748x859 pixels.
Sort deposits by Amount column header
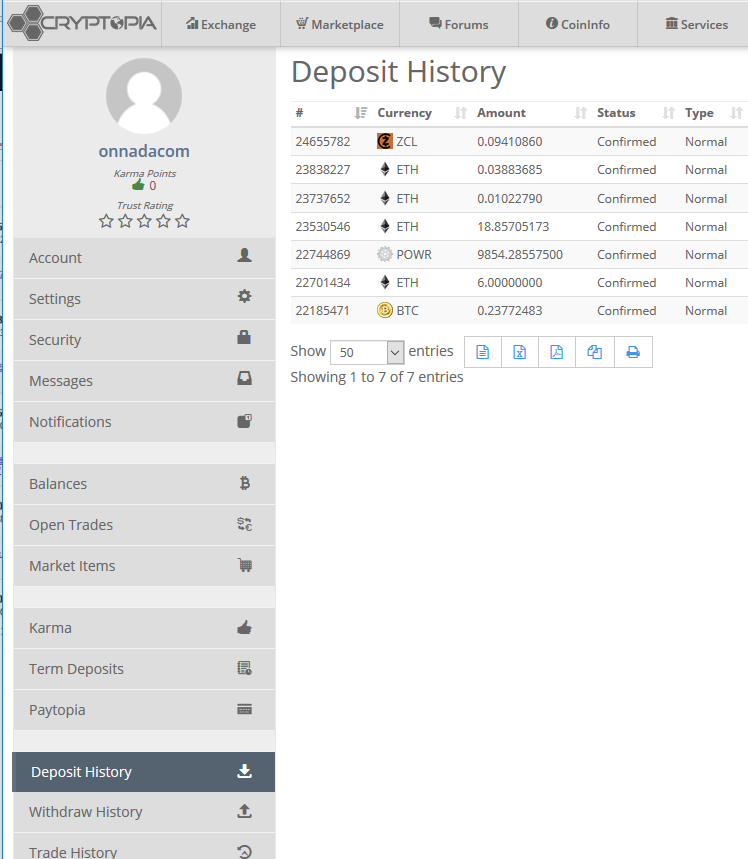(501, 113)
